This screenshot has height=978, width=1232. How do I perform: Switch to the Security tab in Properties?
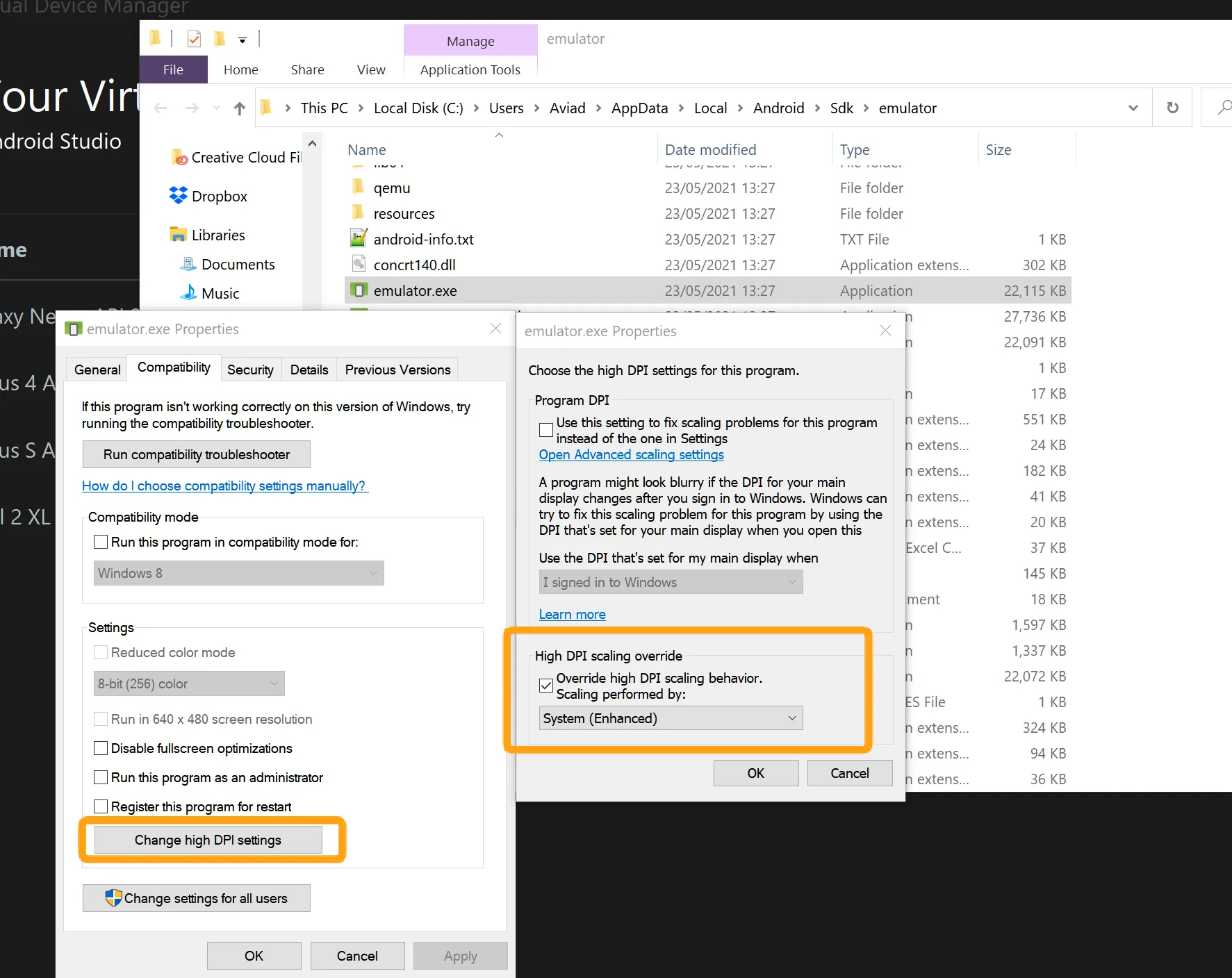251,370
